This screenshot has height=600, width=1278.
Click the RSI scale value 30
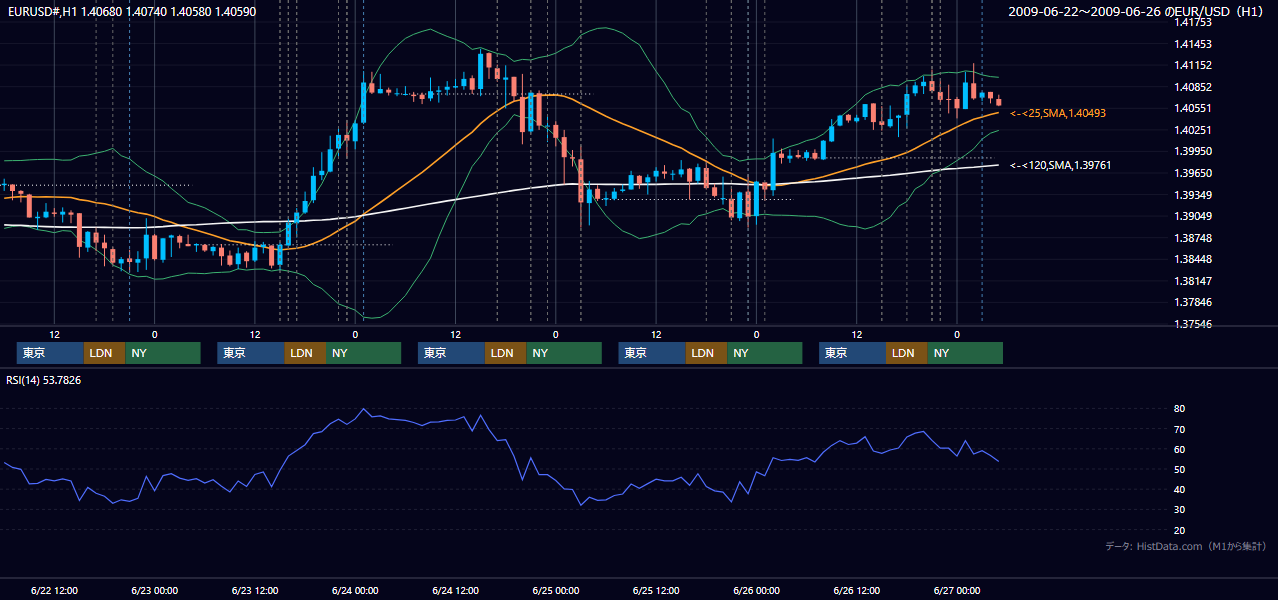pos(1180,510)
